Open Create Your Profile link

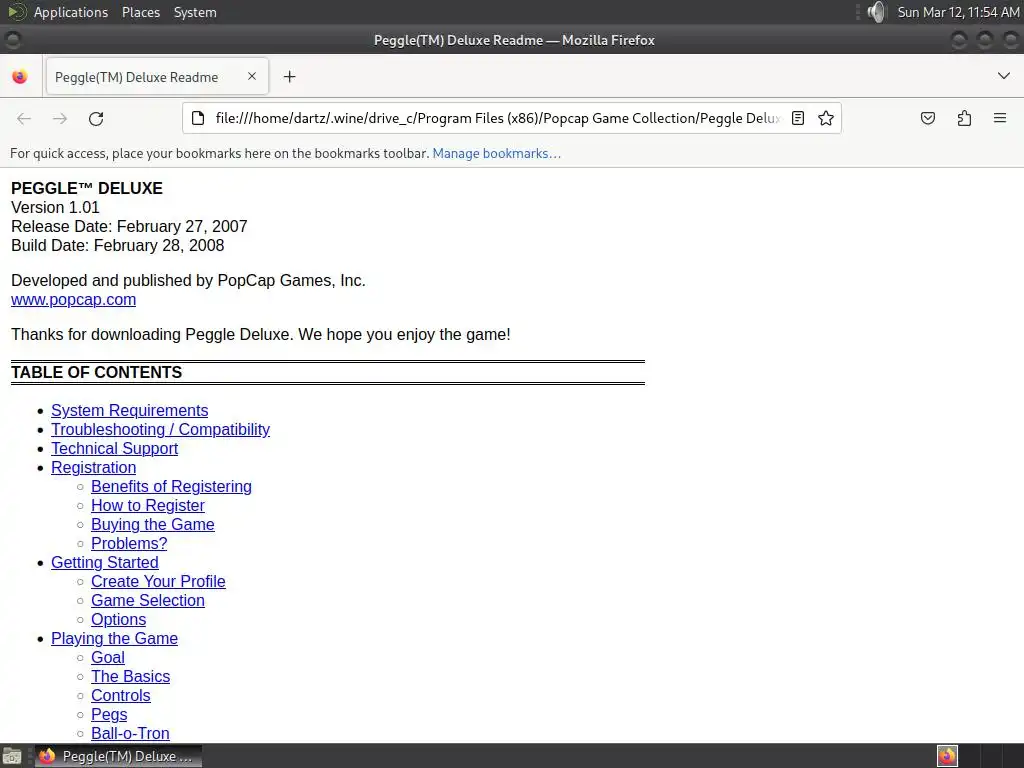tap(158, 581)
